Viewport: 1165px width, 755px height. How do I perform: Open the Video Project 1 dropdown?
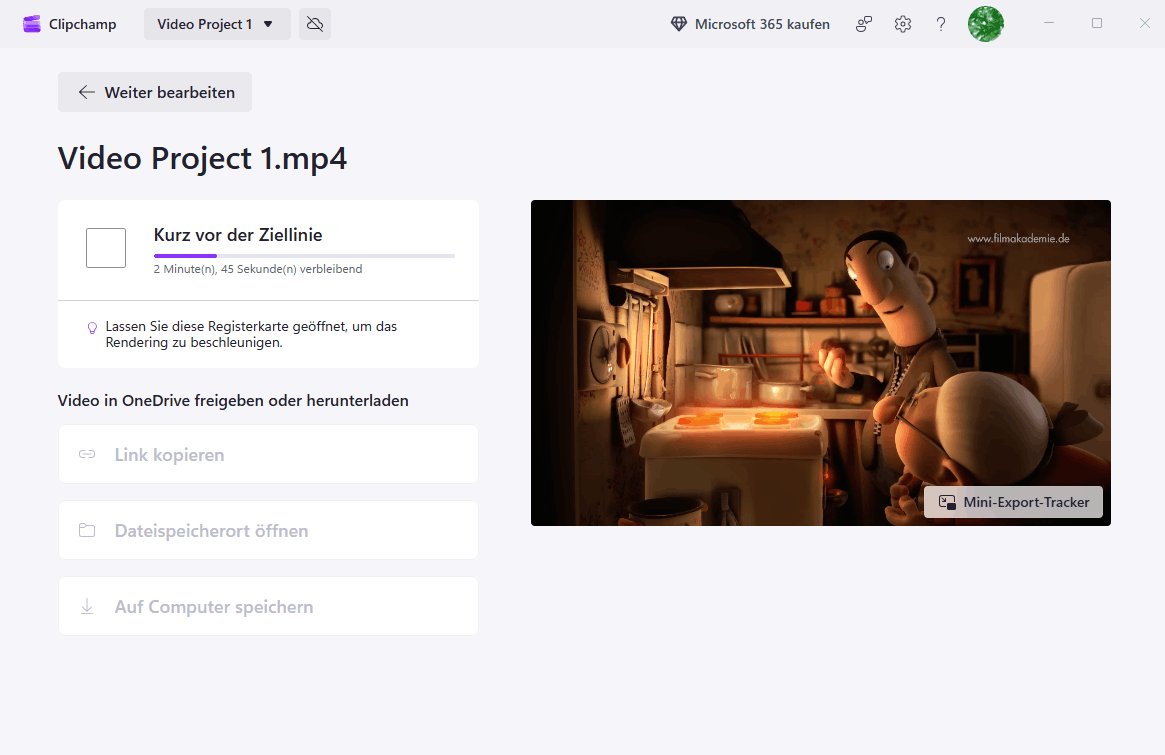(x=217, y=24)
